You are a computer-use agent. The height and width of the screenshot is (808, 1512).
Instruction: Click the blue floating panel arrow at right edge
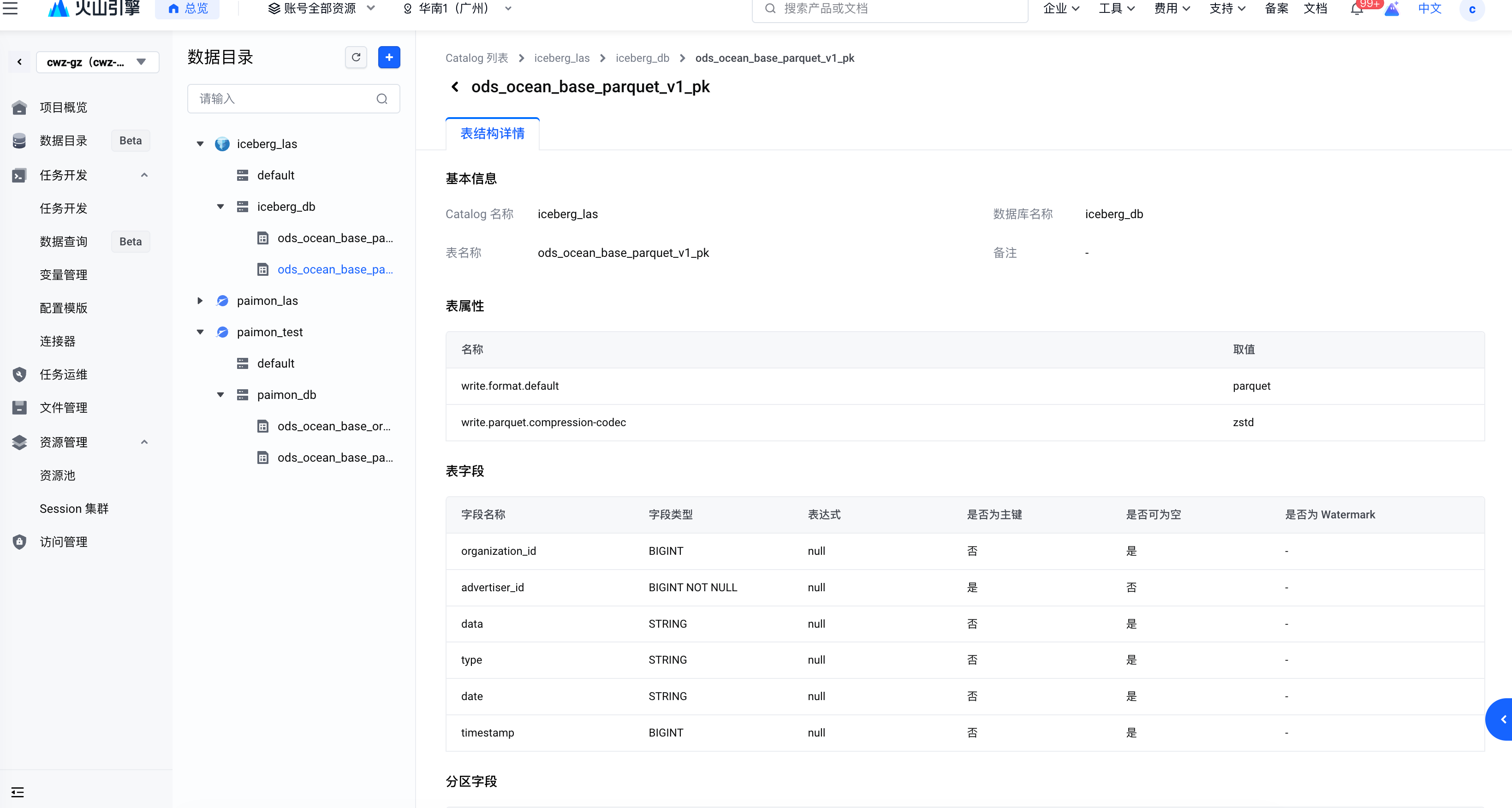1503,719
